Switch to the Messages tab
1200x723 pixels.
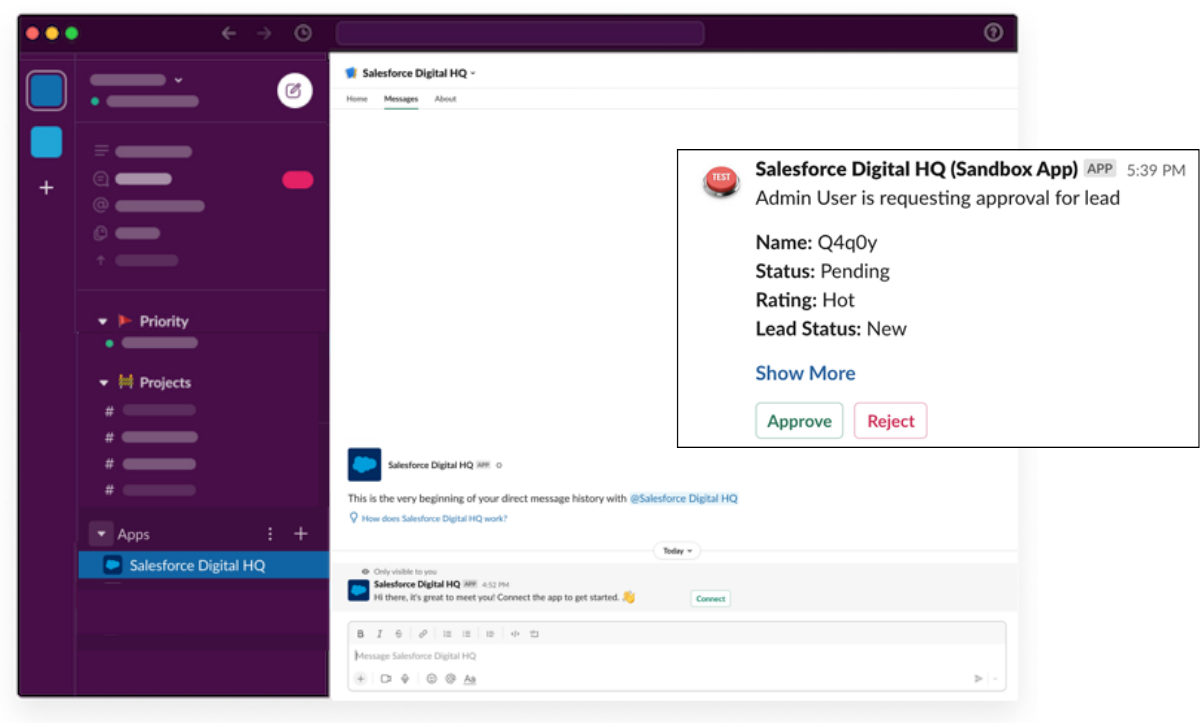click(x=401, y=99)
